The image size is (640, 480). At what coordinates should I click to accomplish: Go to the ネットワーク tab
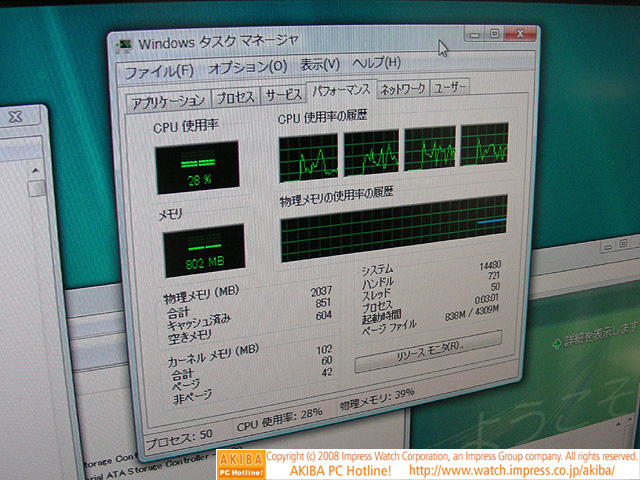403,89
